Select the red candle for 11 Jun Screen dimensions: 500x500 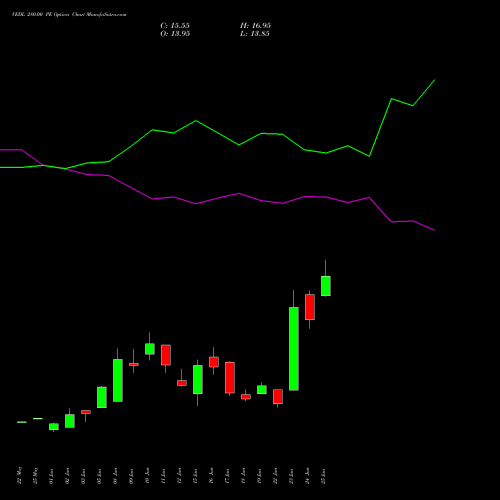pyautogui.click(x=166, y=355)
